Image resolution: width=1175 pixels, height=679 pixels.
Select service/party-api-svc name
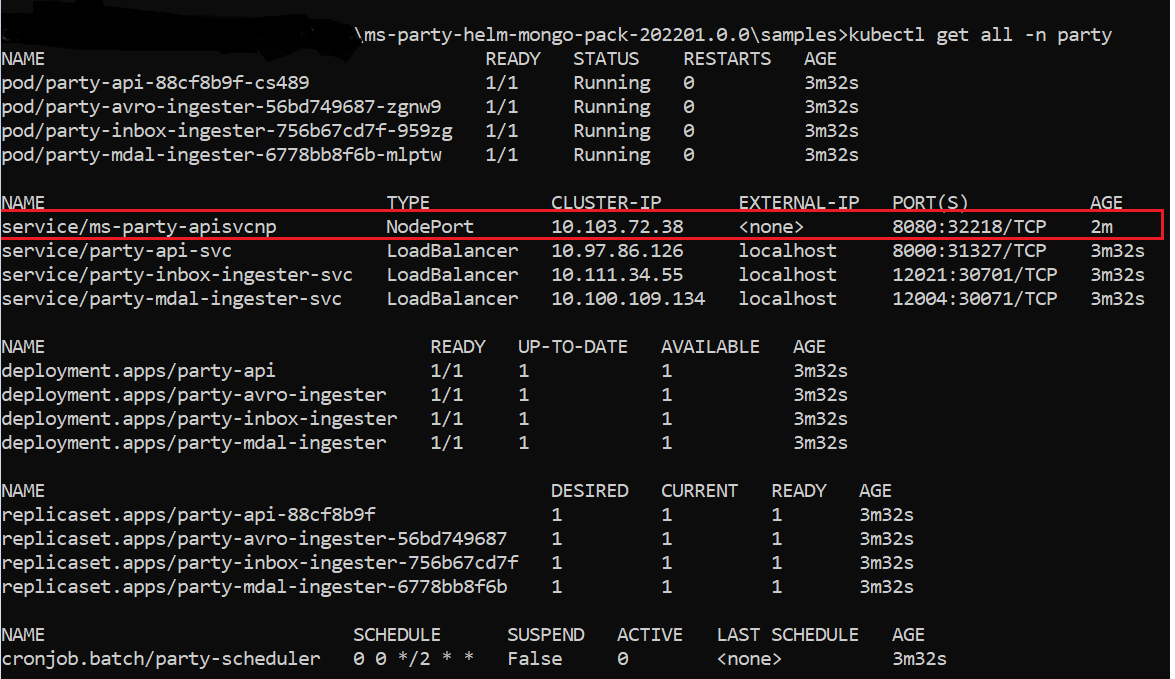coord(117,251)
